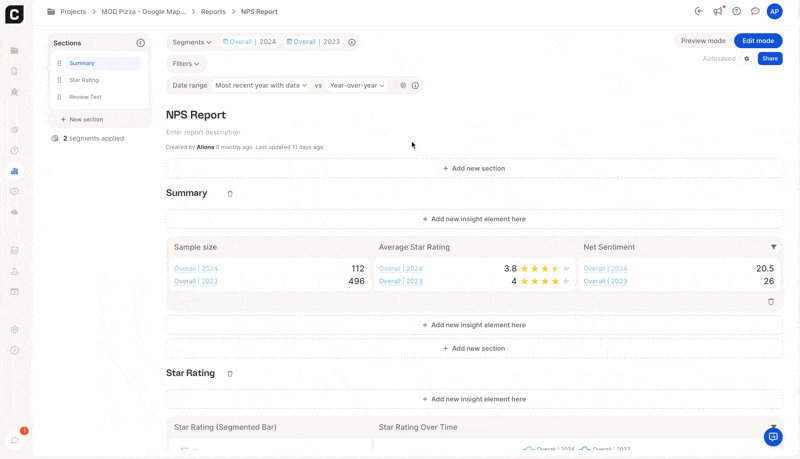Open the megaphone announcements icon
Viewport: 800px width, 459px height.
(x=718, y=11)
